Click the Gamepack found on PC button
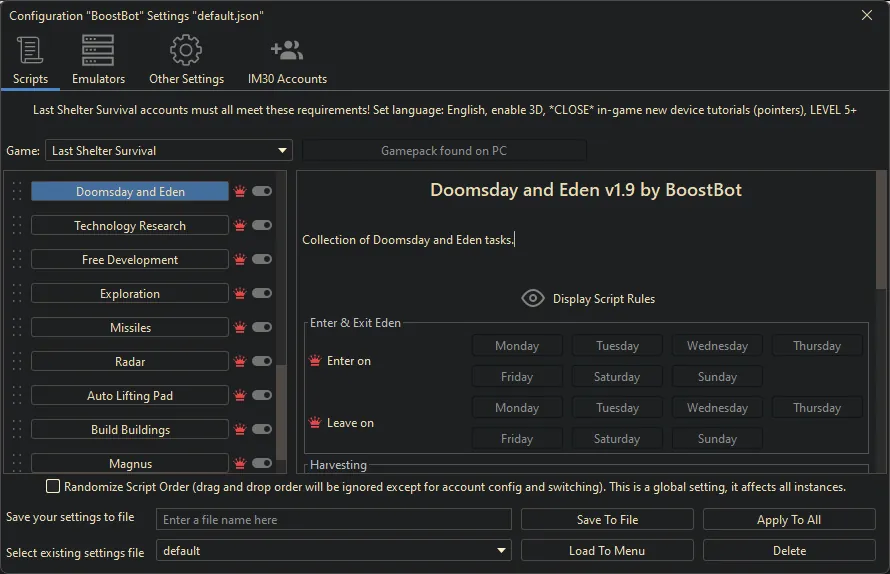The width and height of the screenshot is (890, 574). [444, 150]
